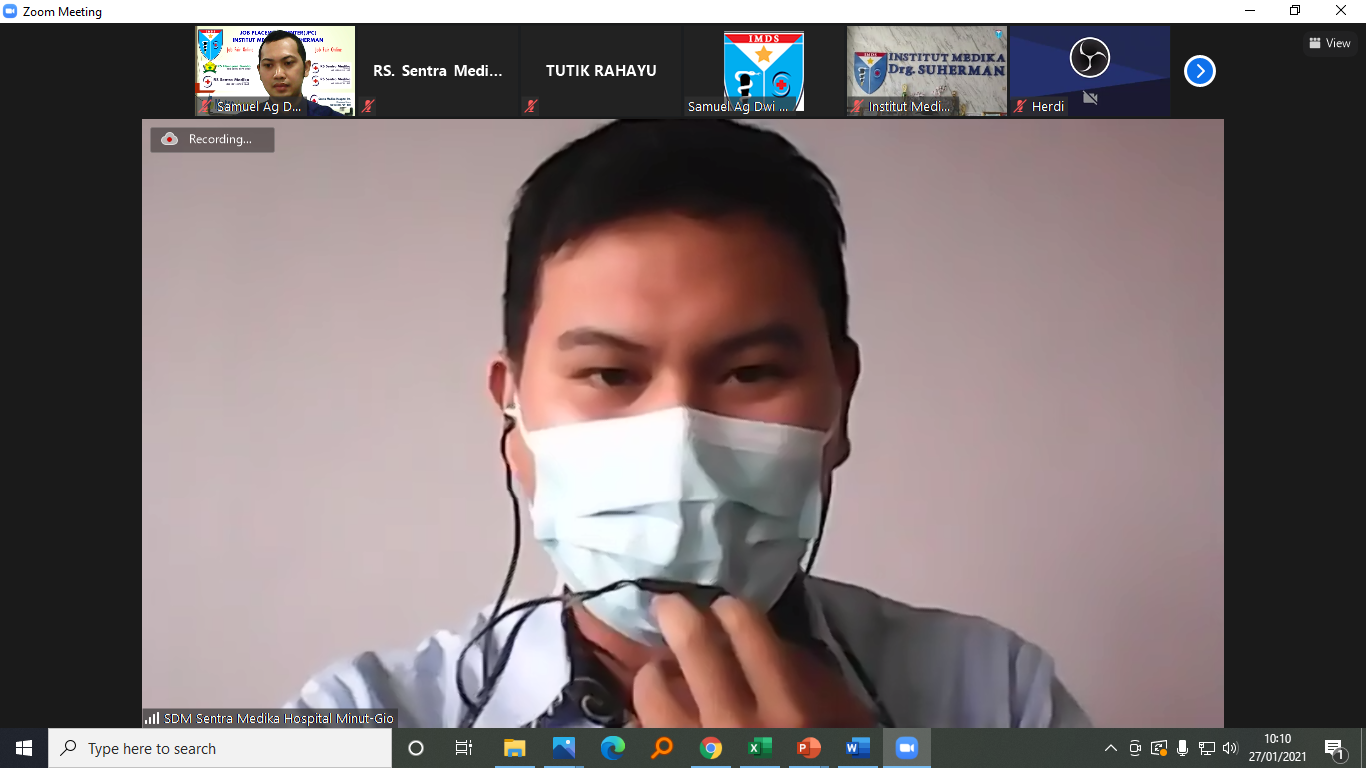1366x768 pixels.
Task: Click the signal strength icon beside speaker name
Action: [x=152, y=718]
